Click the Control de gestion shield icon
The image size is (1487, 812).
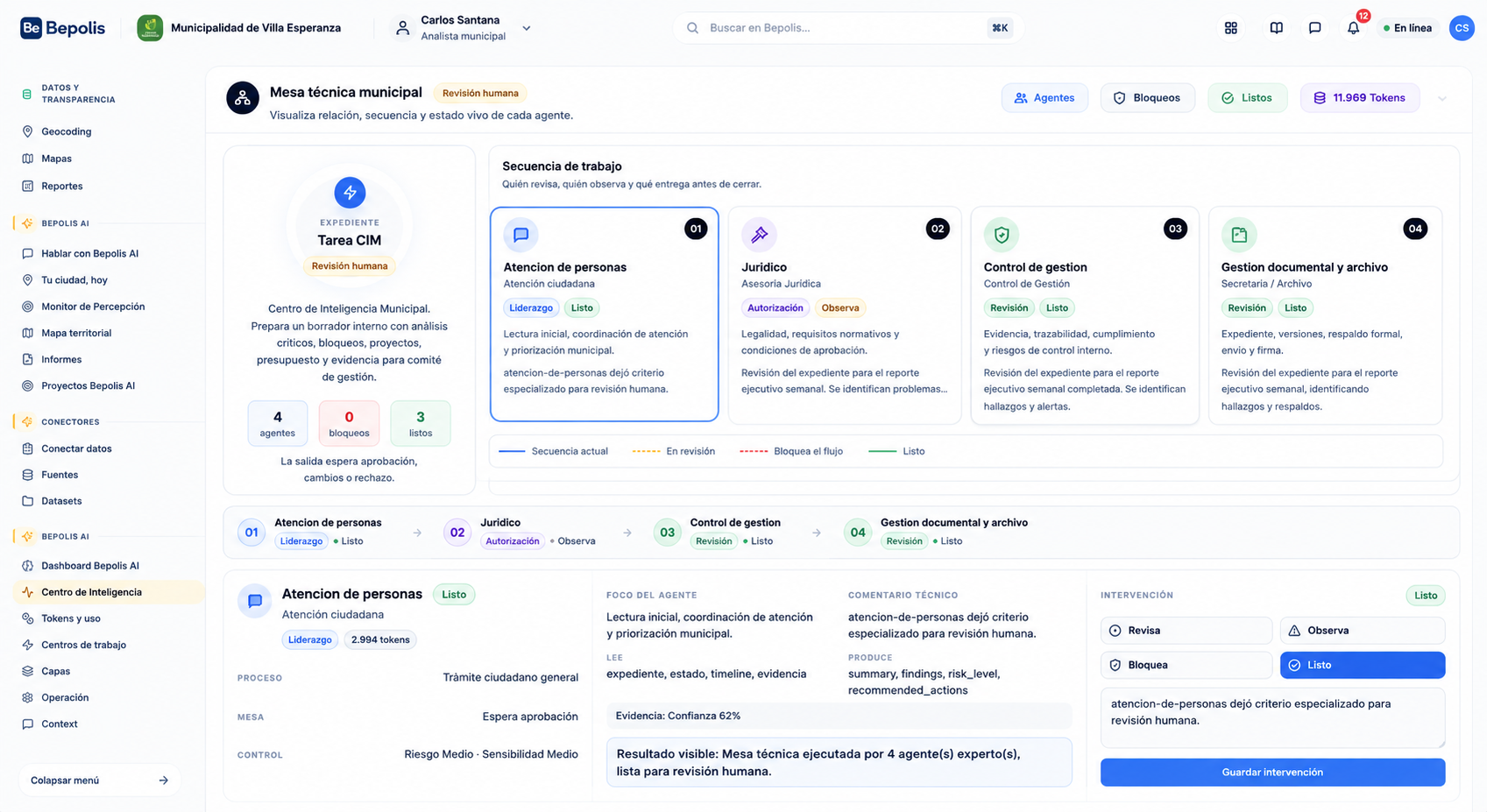click(1002, 235)
